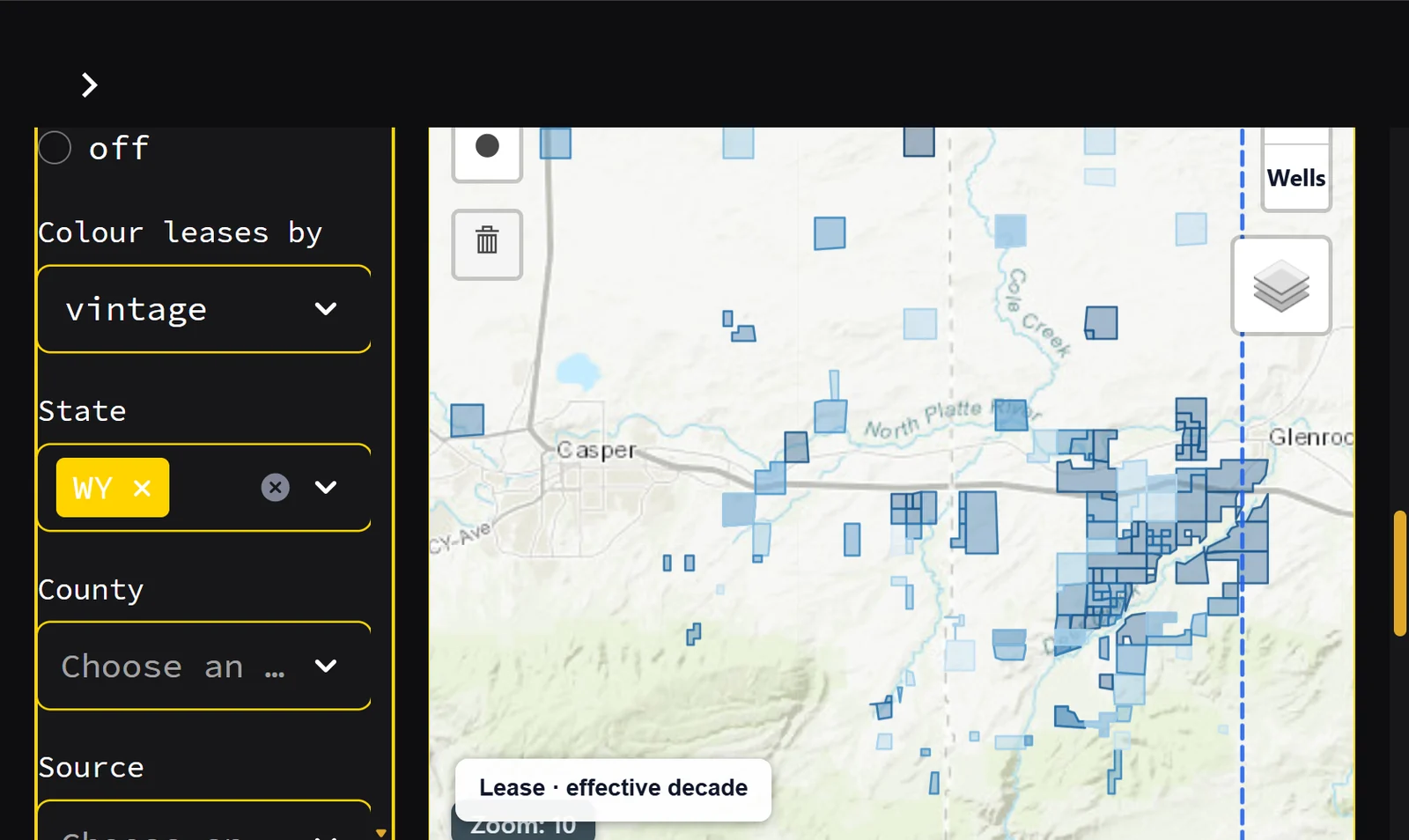Click the 'vintage' value text
The height and width of the screenshot is (840, 1409).
coord(136,309)
